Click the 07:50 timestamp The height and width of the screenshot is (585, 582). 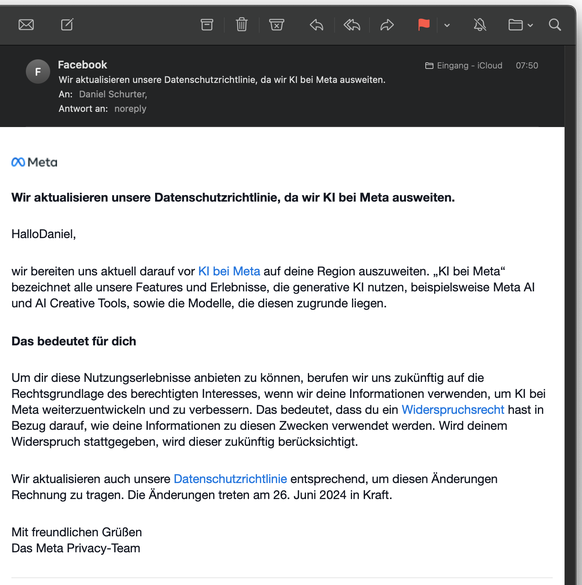pos(527,66)
